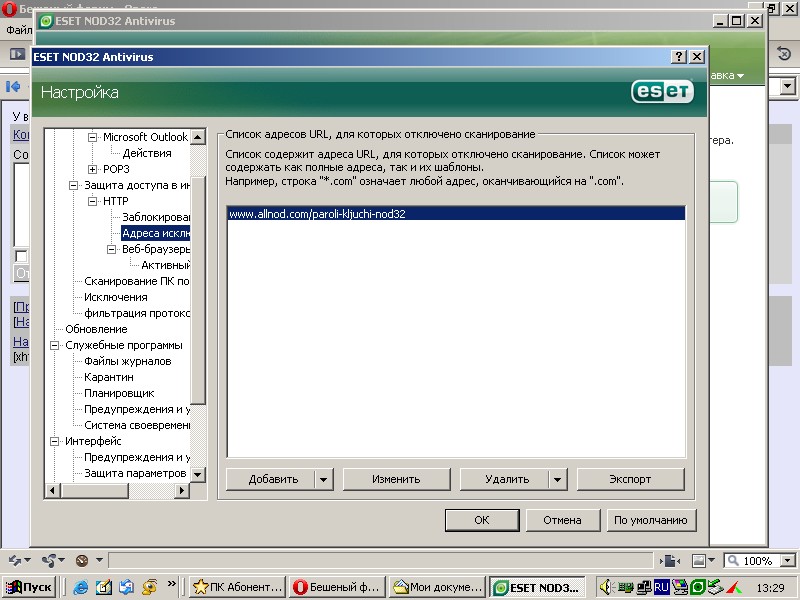
Task: Select Защита параметров in the tree
Action: [135, 473]
